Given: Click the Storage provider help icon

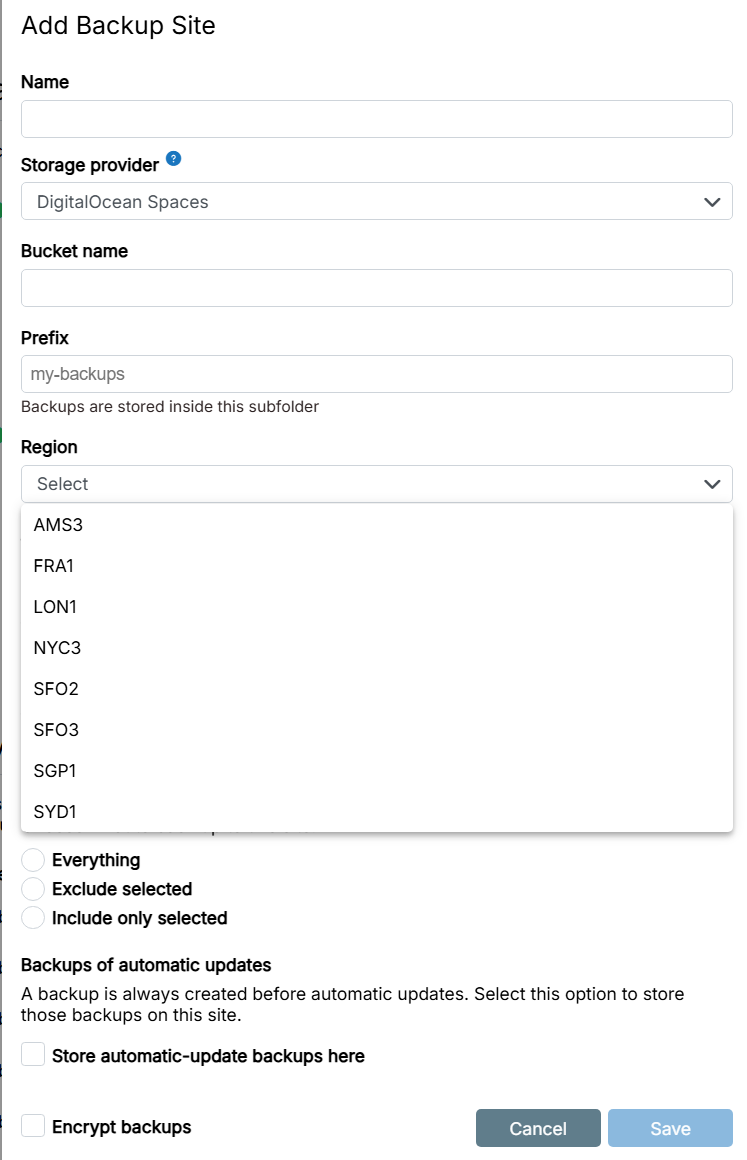Looking at the screenshot, I should 174,159.
